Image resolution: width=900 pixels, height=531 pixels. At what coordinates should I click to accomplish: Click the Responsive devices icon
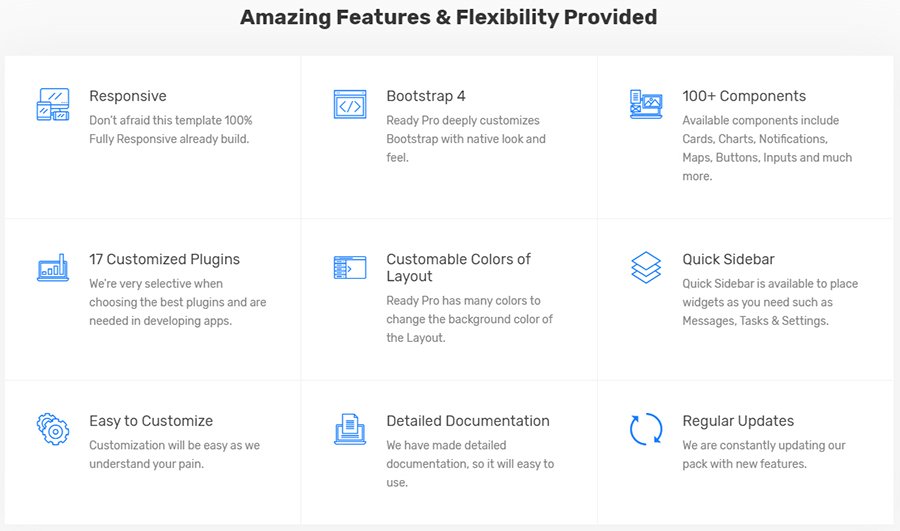(x=53, y=104)
